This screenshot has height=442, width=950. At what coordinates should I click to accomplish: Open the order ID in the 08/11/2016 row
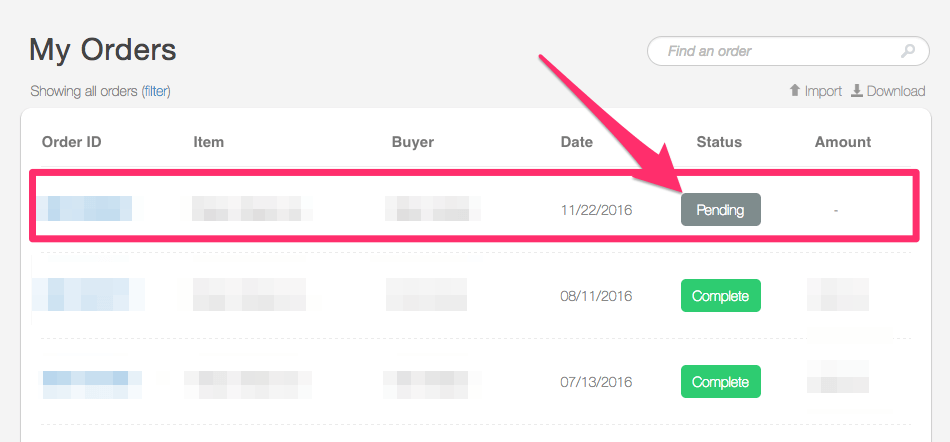point(90,296)
